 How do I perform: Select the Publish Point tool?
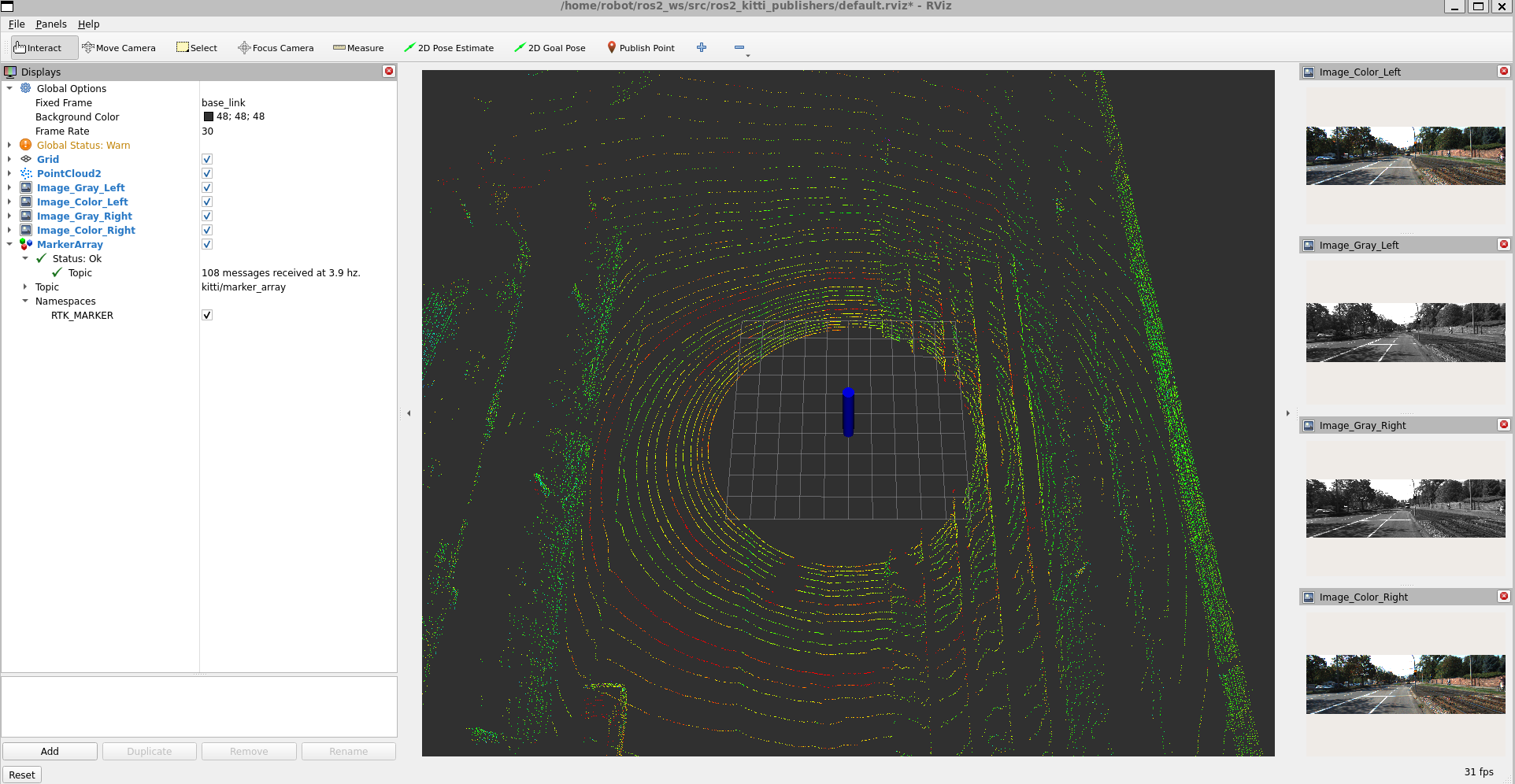(x=640, y=48)
